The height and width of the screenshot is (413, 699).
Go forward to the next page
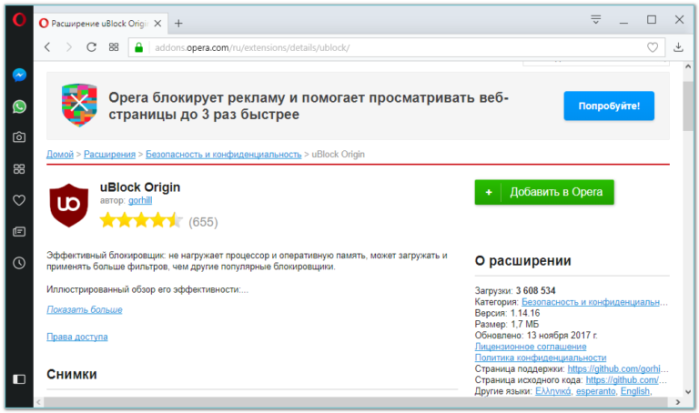69,47
